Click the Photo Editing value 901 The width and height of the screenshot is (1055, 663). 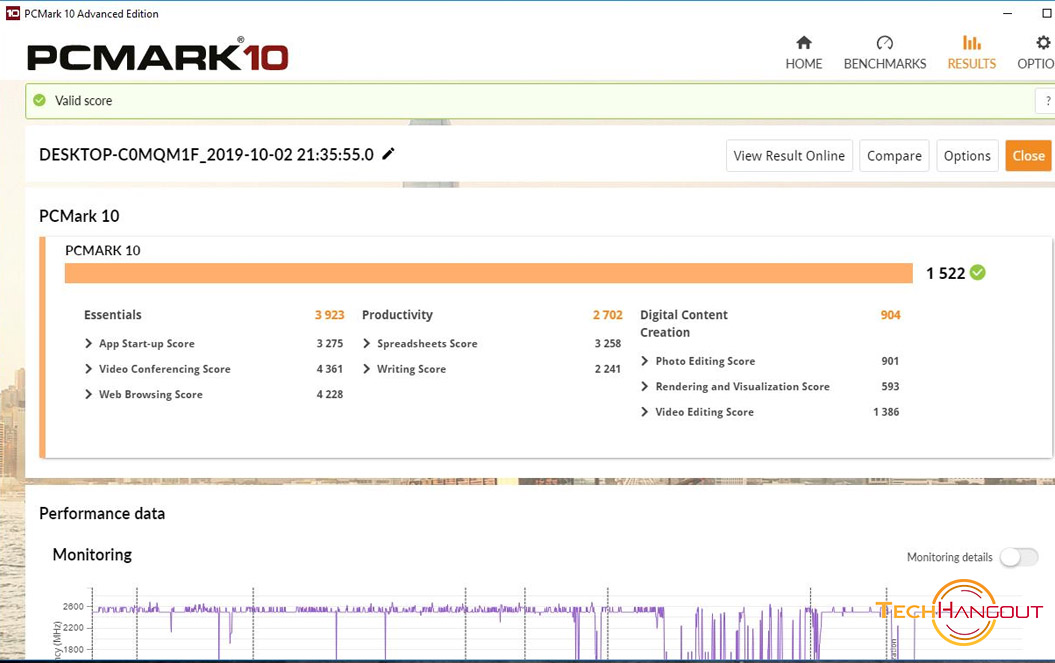click(x=890, y=361)
